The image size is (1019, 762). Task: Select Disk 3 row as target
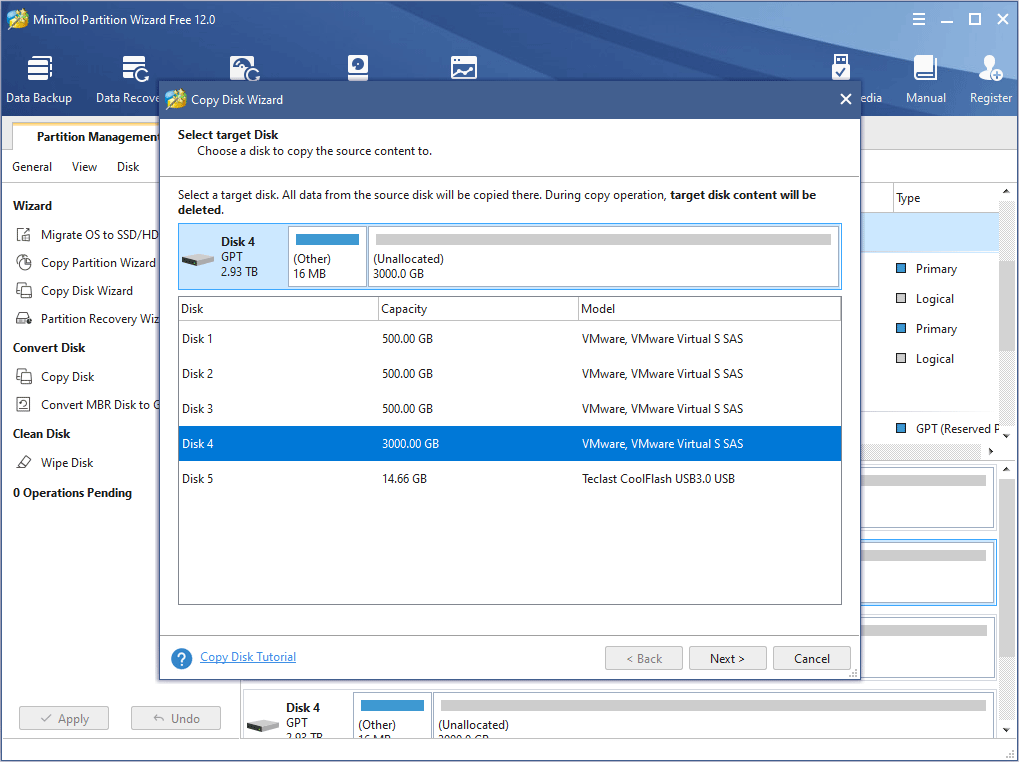[x=510, y=409]
